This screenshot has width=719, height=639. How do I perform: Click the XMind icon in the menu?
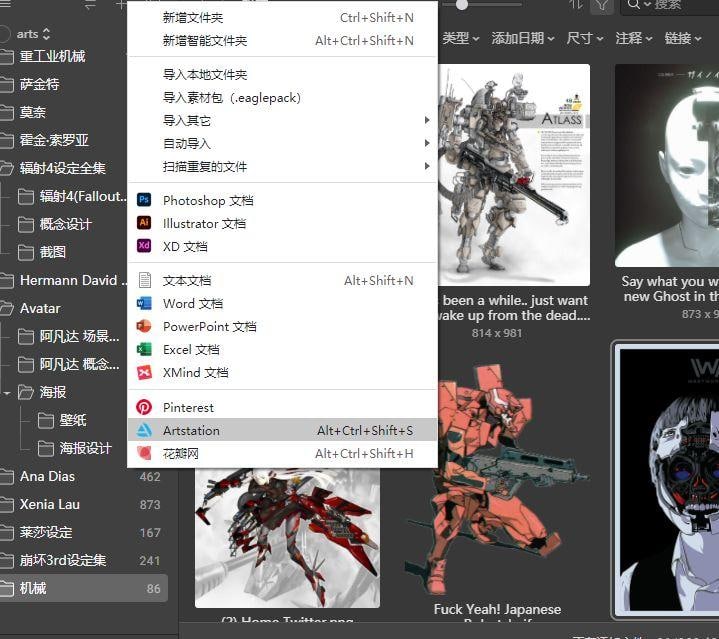tap(144, 372)
